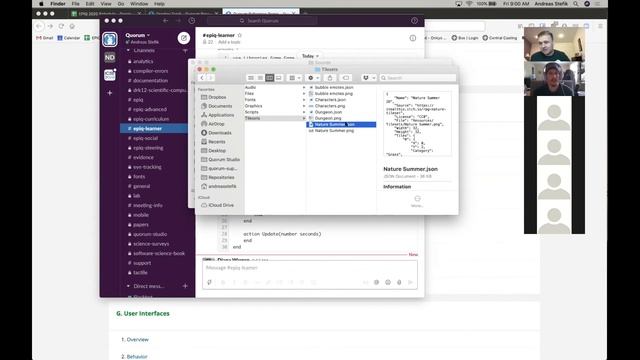The width and height of the screenshot is (640, 360).
Task: Open Finder group-by dropdown
Action: point(294,78)
